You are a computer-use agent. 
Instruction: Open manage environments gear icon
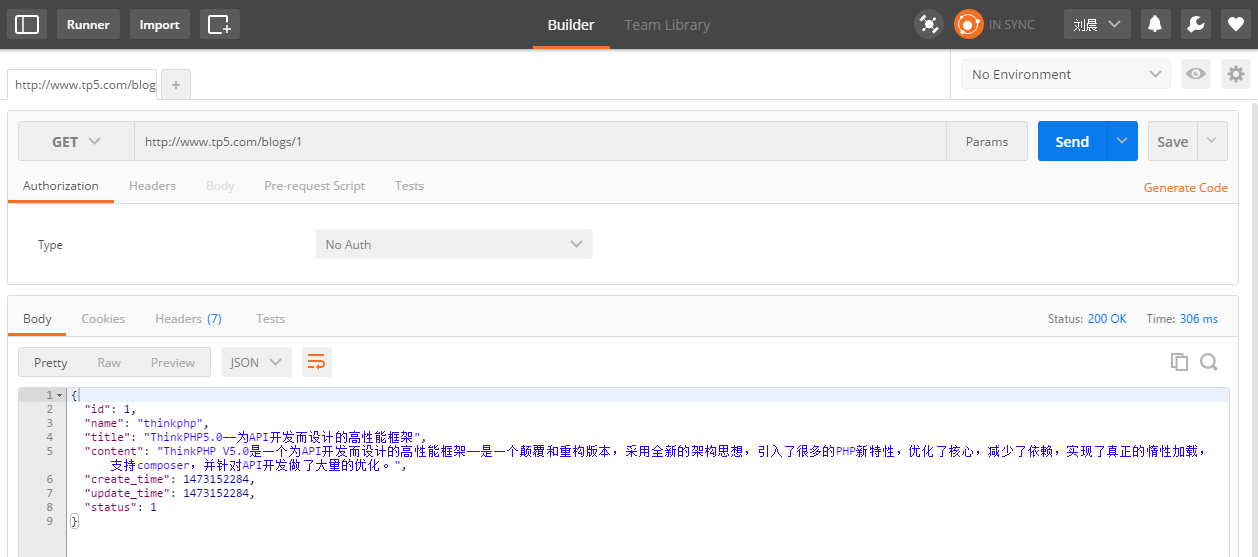[x=1236, y=74]
